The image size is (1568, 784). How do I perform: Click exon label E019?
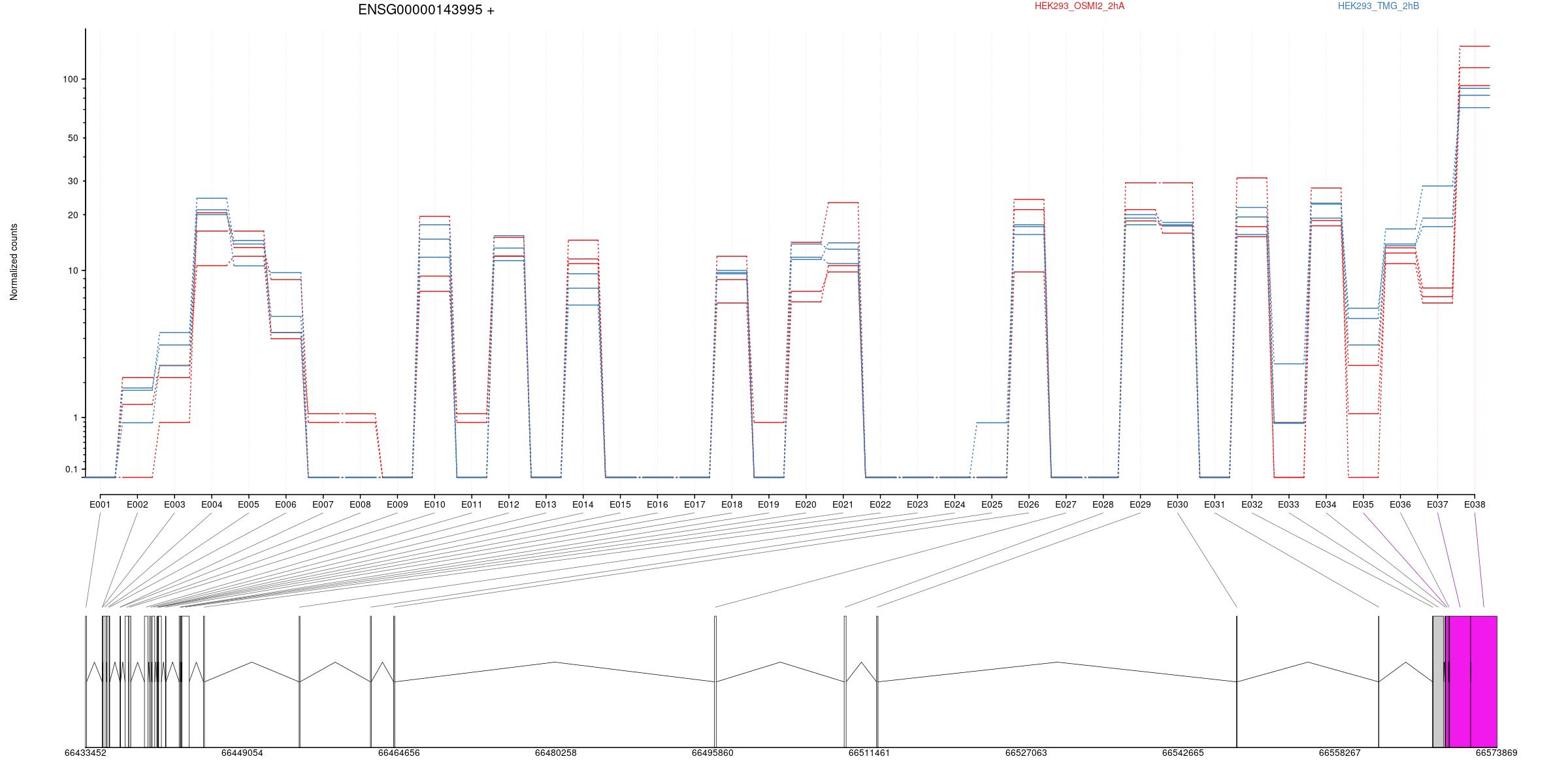pos(768,504)
